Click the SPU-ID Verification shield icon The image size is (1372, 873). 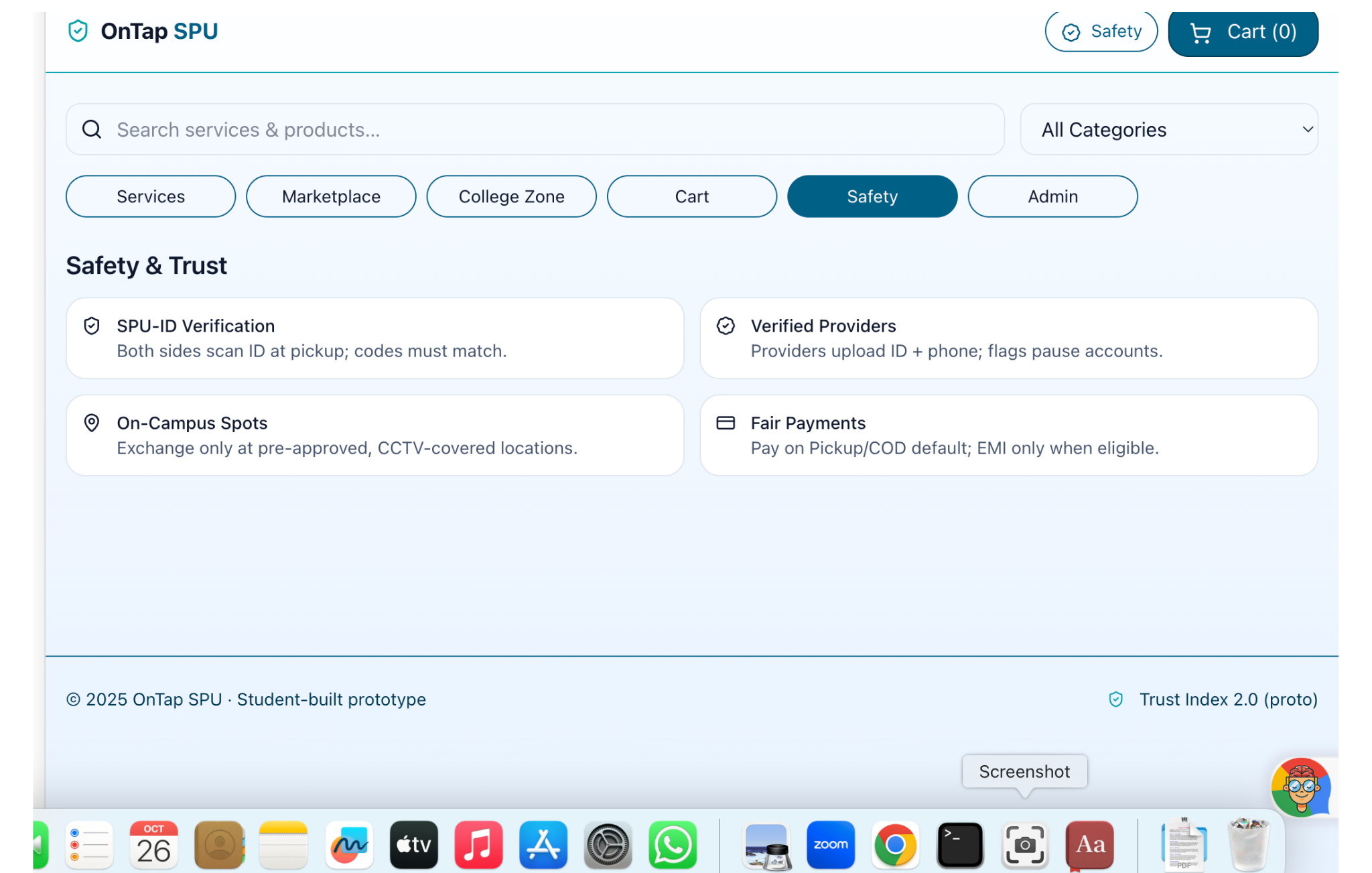[92, 326]
